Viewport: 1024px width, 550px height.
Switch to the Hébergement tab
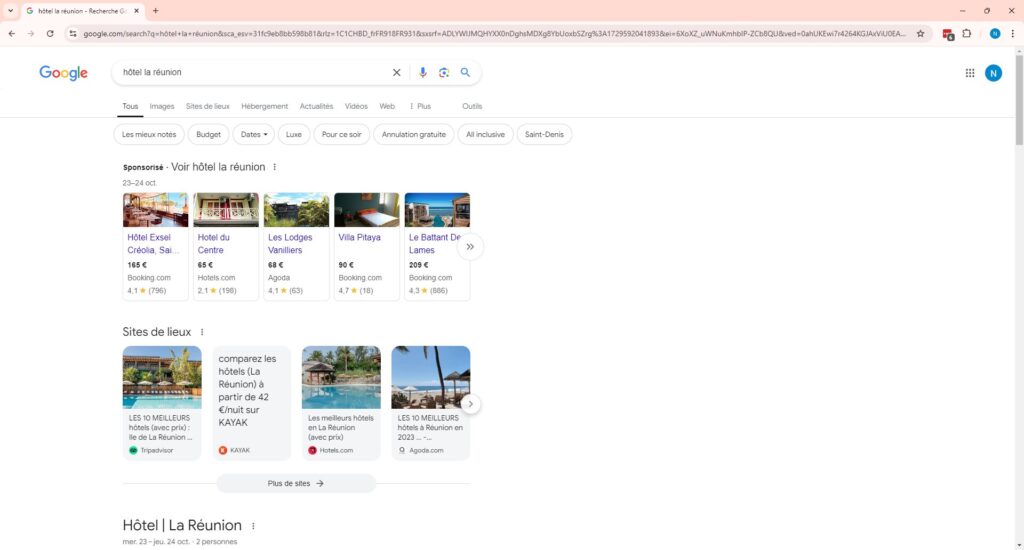[264, 106]
